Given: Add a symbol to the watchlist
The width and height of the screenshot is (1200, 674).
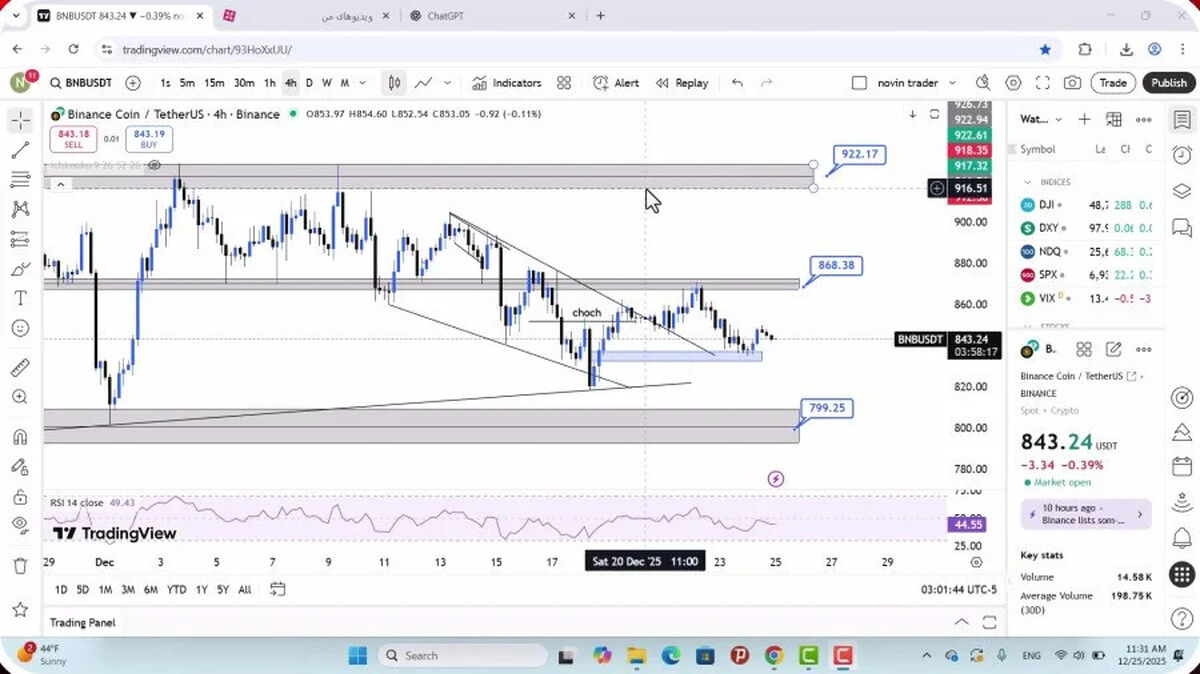Looking at the screenshot, I should tap(1084, 119).
